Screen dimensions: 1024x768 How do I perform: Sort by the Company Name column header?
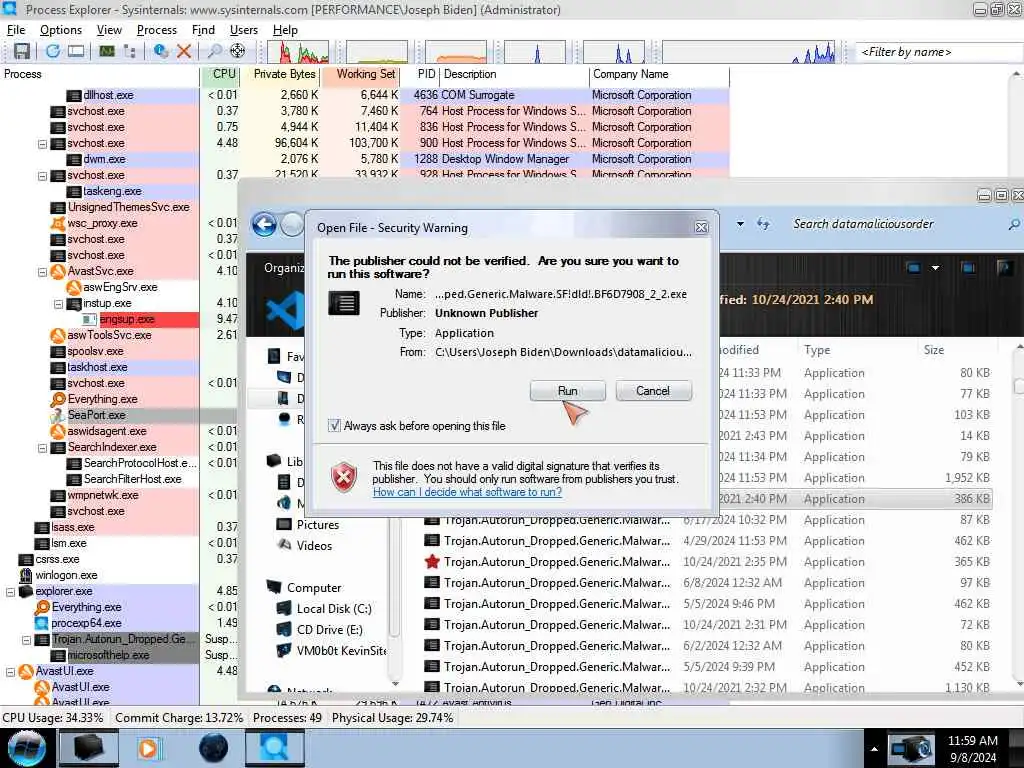pos(659,74)
